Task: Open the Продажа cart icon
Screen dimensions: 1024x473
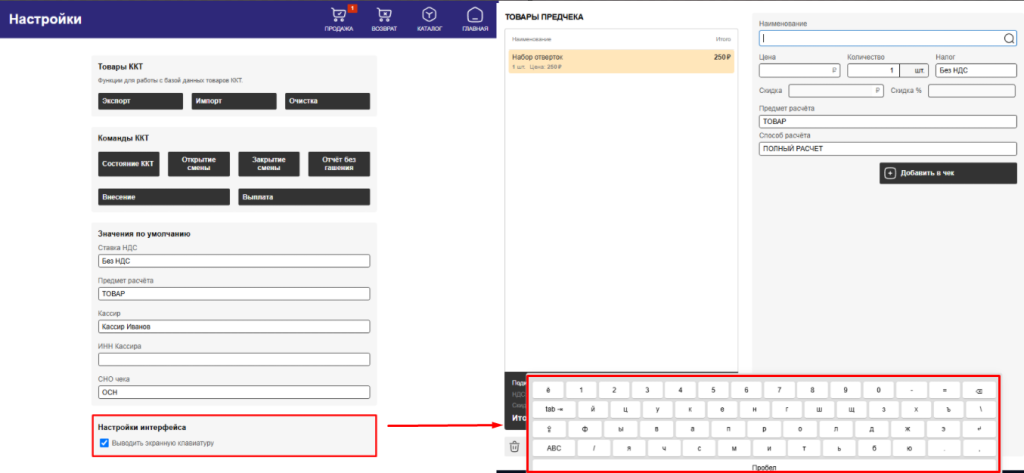Action: (338, 15)
